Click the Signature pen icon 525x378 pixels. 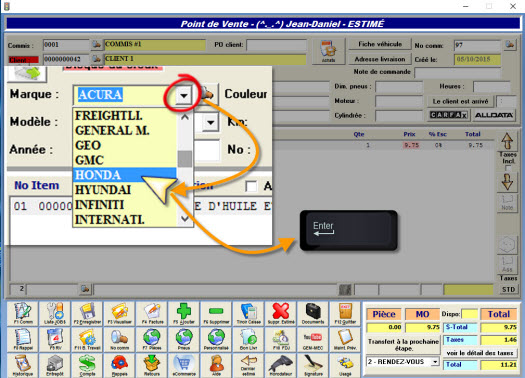click(313, 365)
